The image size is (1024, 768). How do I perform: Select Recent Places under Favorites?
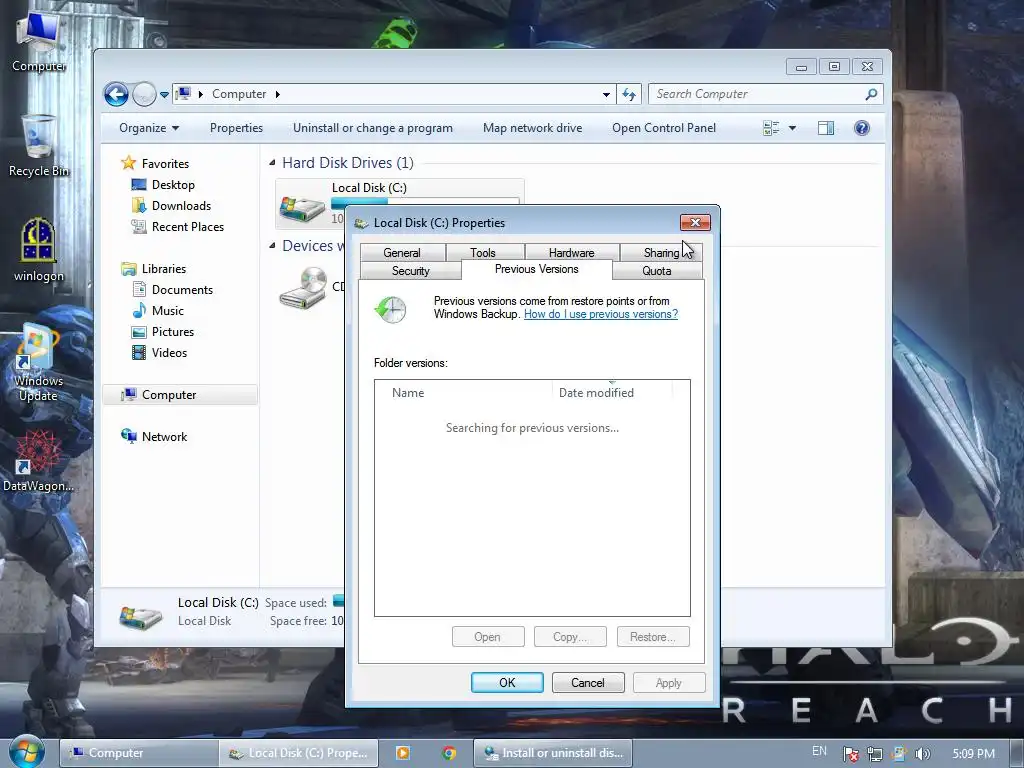178,227
